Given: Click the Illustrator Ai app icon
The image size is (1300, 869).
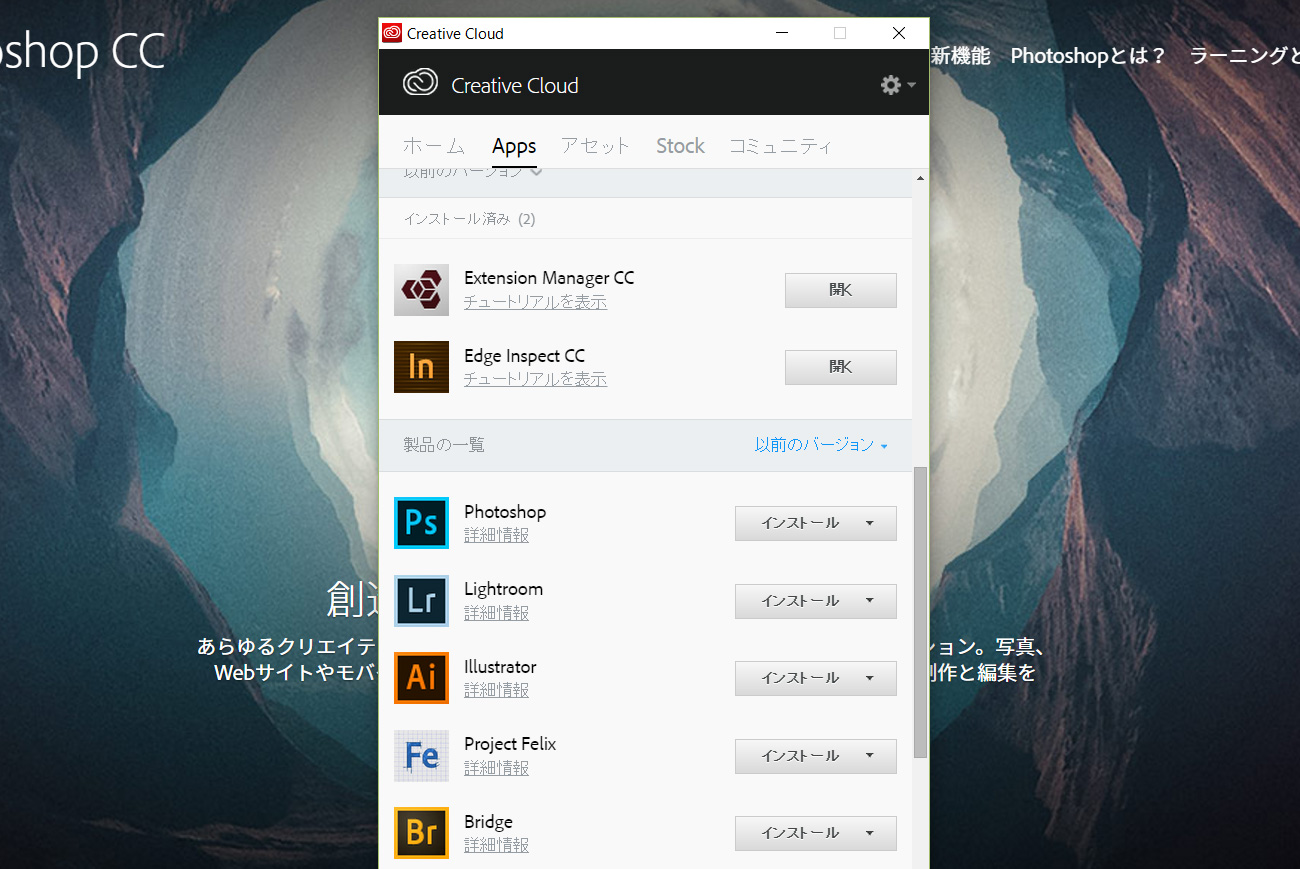Looking at the screenshot, I should click(421, 678).
